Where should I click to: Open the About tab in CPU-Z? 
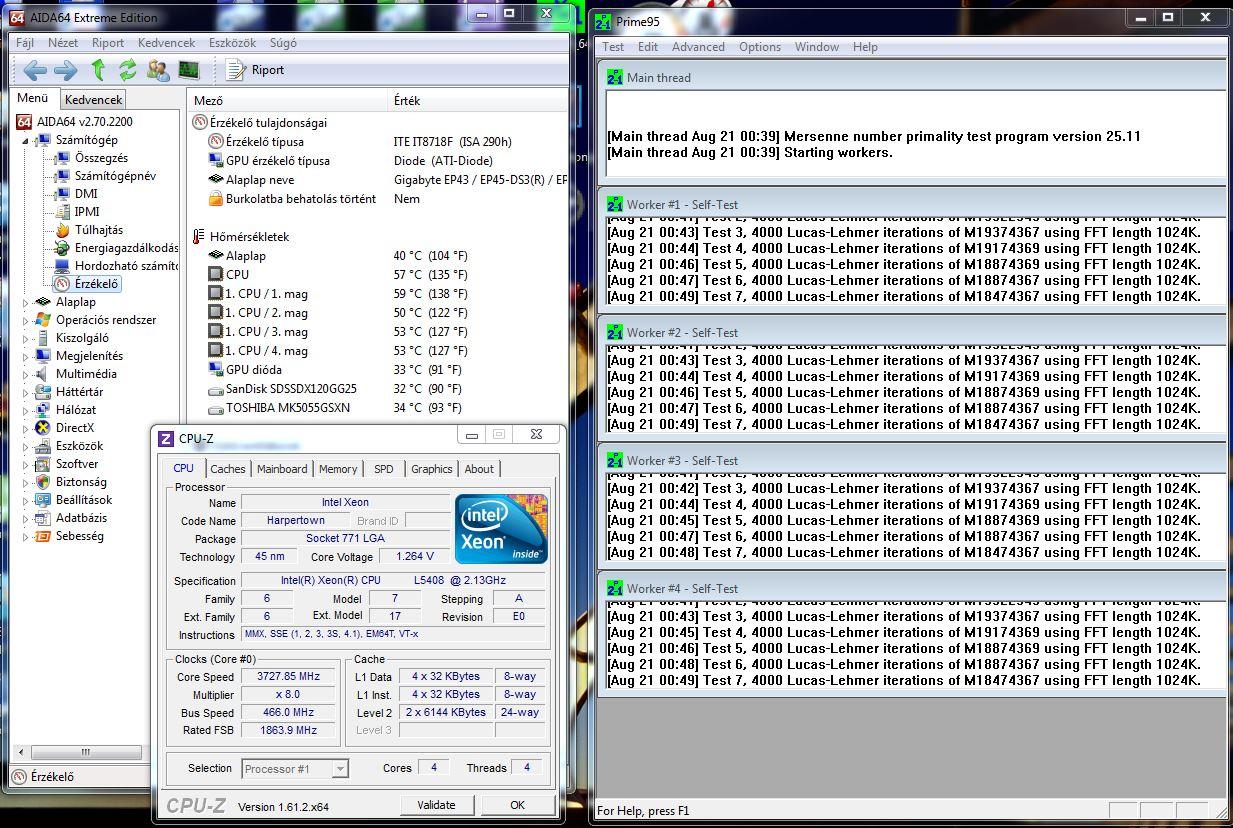(479, 469)
